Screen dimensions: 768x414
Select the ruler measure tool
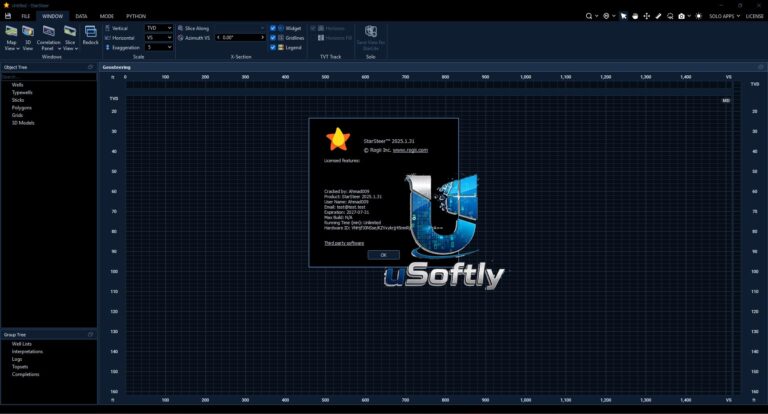coord(658,16)
